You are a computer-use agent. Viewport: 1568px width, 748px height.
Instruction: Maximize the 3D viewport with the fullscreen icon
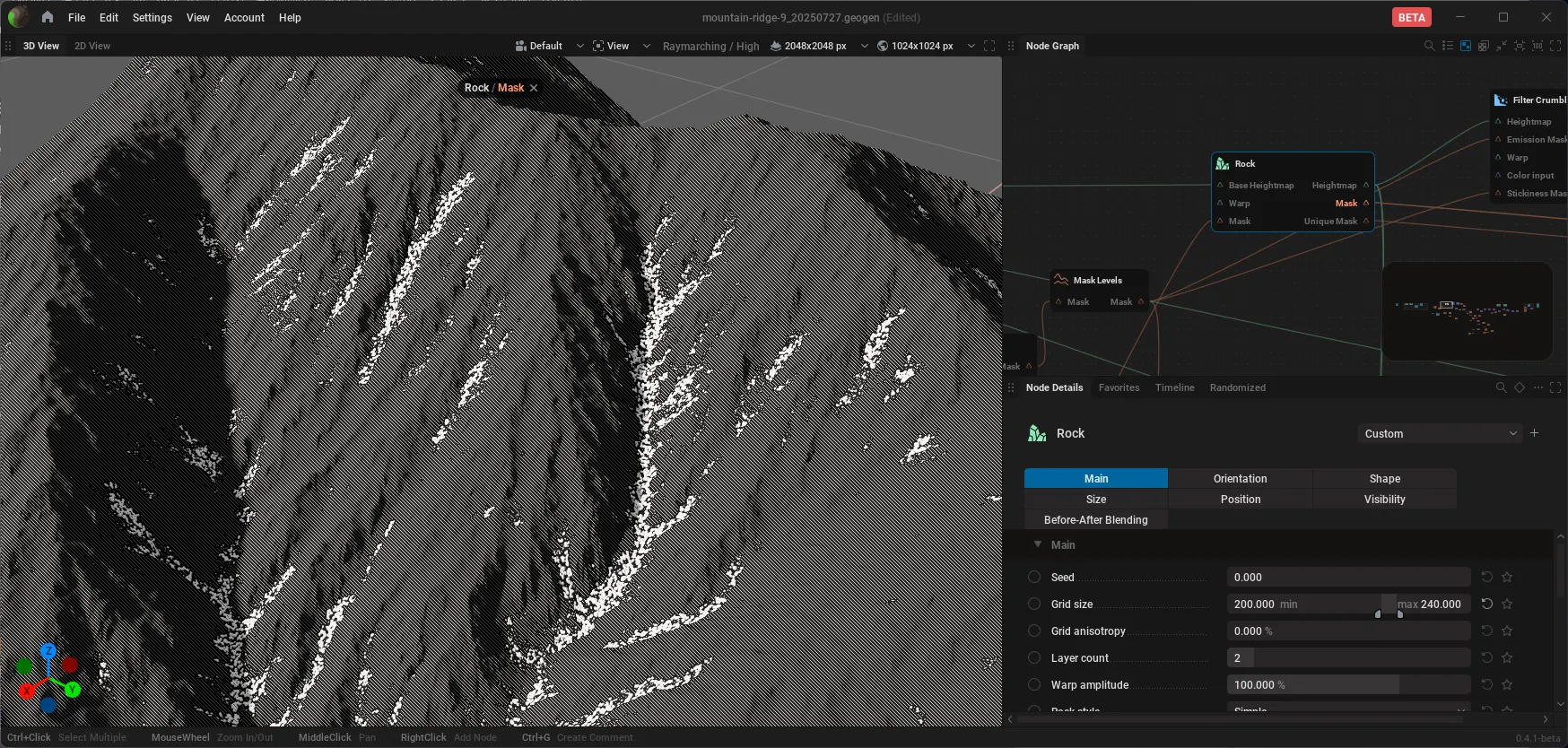click(989, 46)
